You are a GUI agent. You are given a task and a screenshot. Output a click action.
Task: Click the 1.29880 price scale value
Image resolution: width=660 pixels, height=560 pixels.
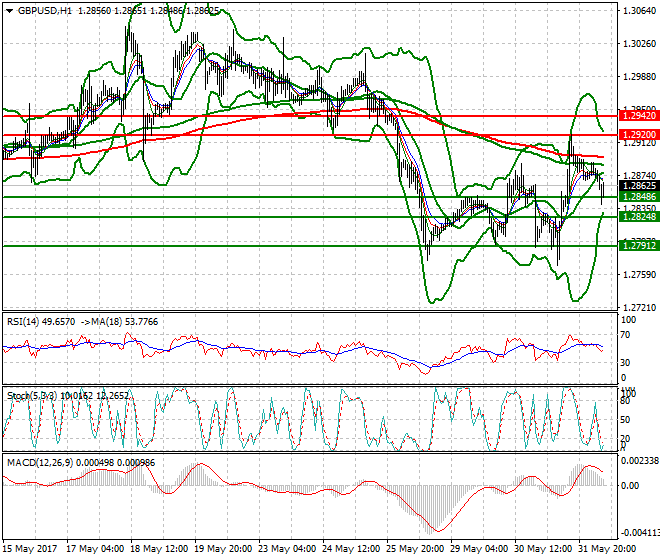tap(639, 77)
